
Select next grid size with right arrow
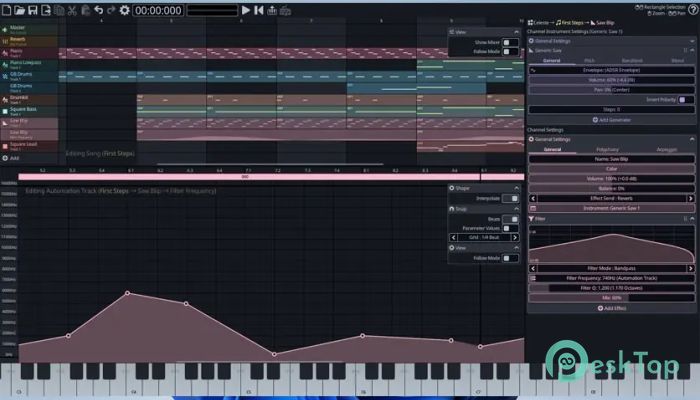click(515, 238)
